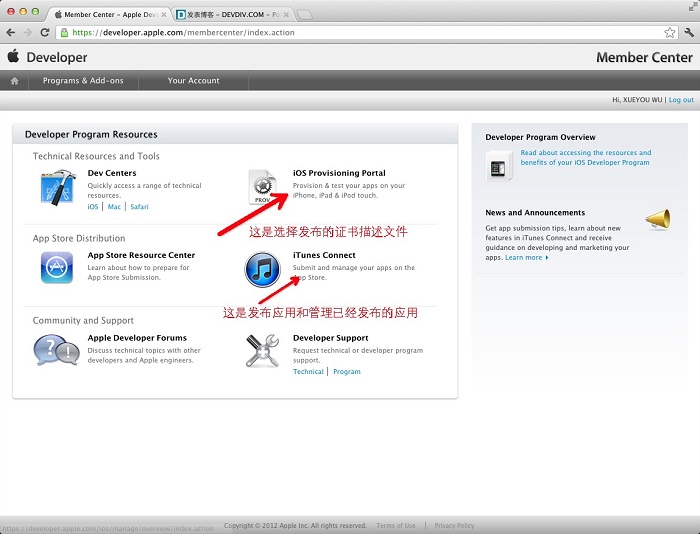Click the Home icon in navigation bar
This screenshot has height=534, width=700.
[14, 81]
